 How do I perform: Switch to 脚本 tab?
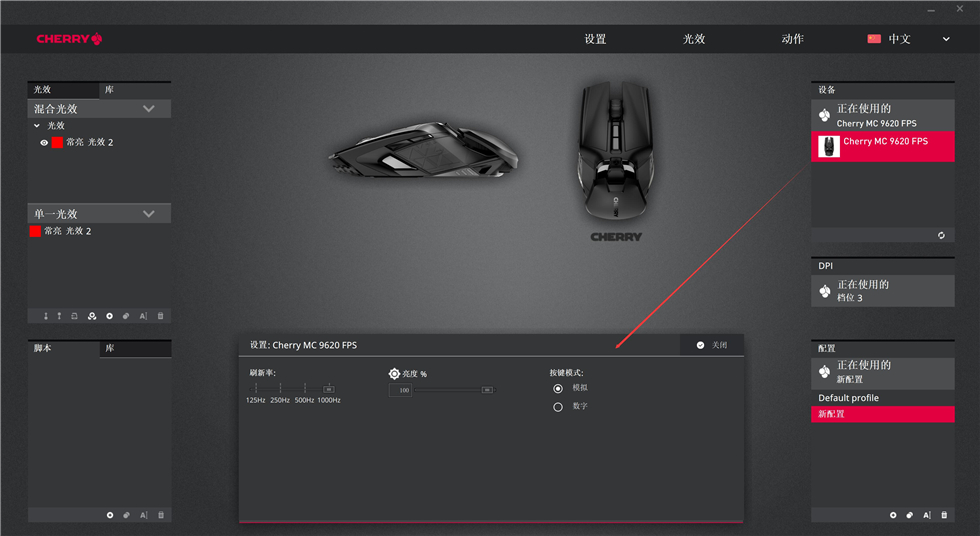(x=63, y=349)
